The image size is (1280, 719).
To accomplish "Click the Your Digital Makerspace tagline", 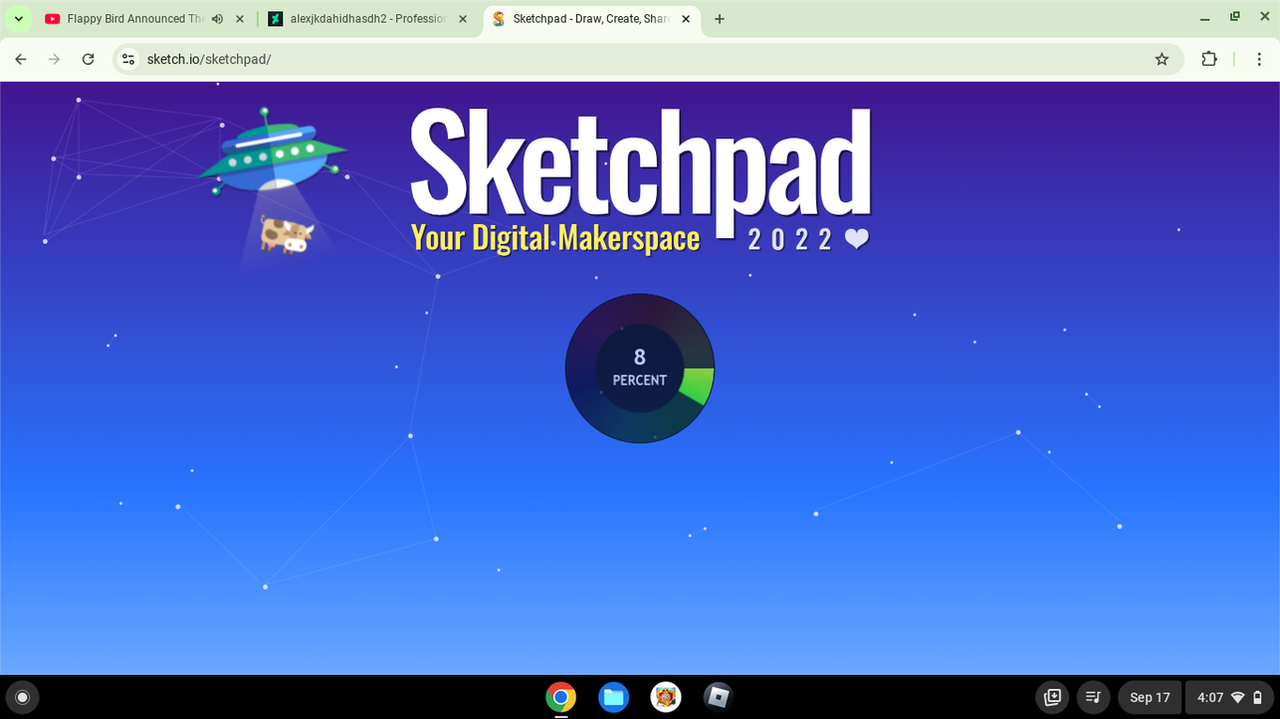I will click(x=555, y=238).
